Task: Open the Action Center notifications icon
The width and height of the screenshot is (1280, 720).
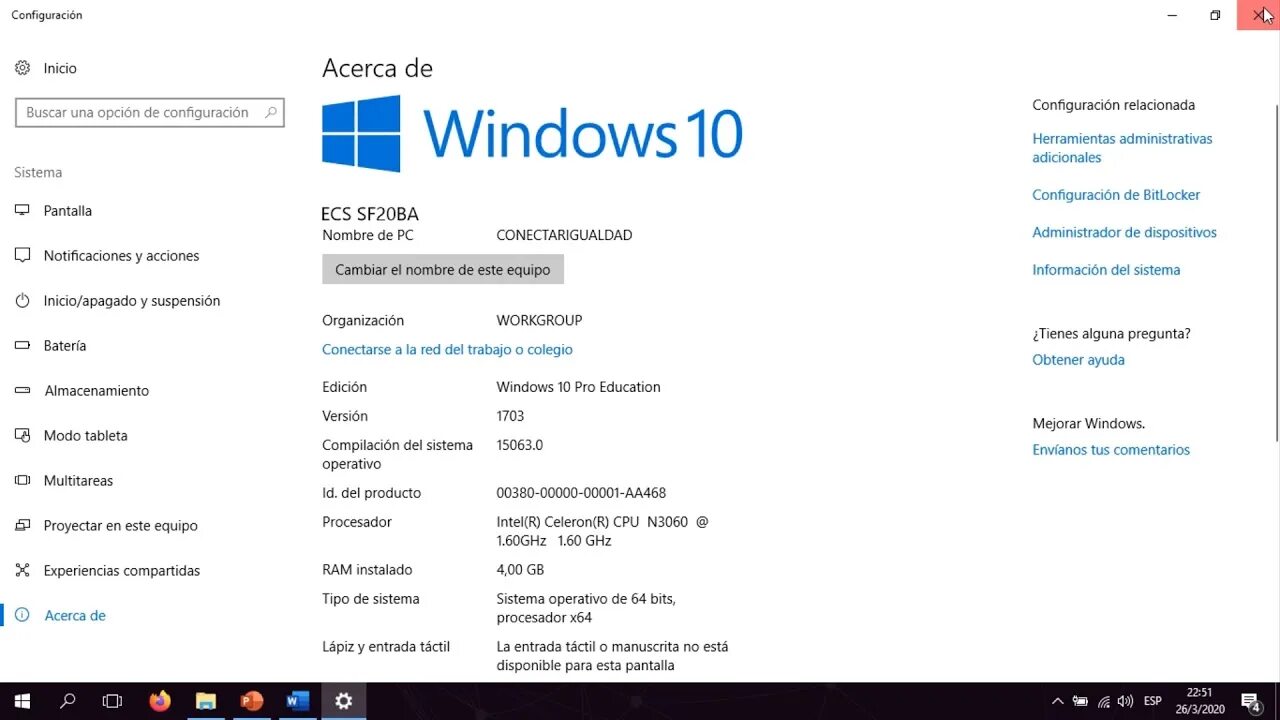Action: [x=1250, y=701]
